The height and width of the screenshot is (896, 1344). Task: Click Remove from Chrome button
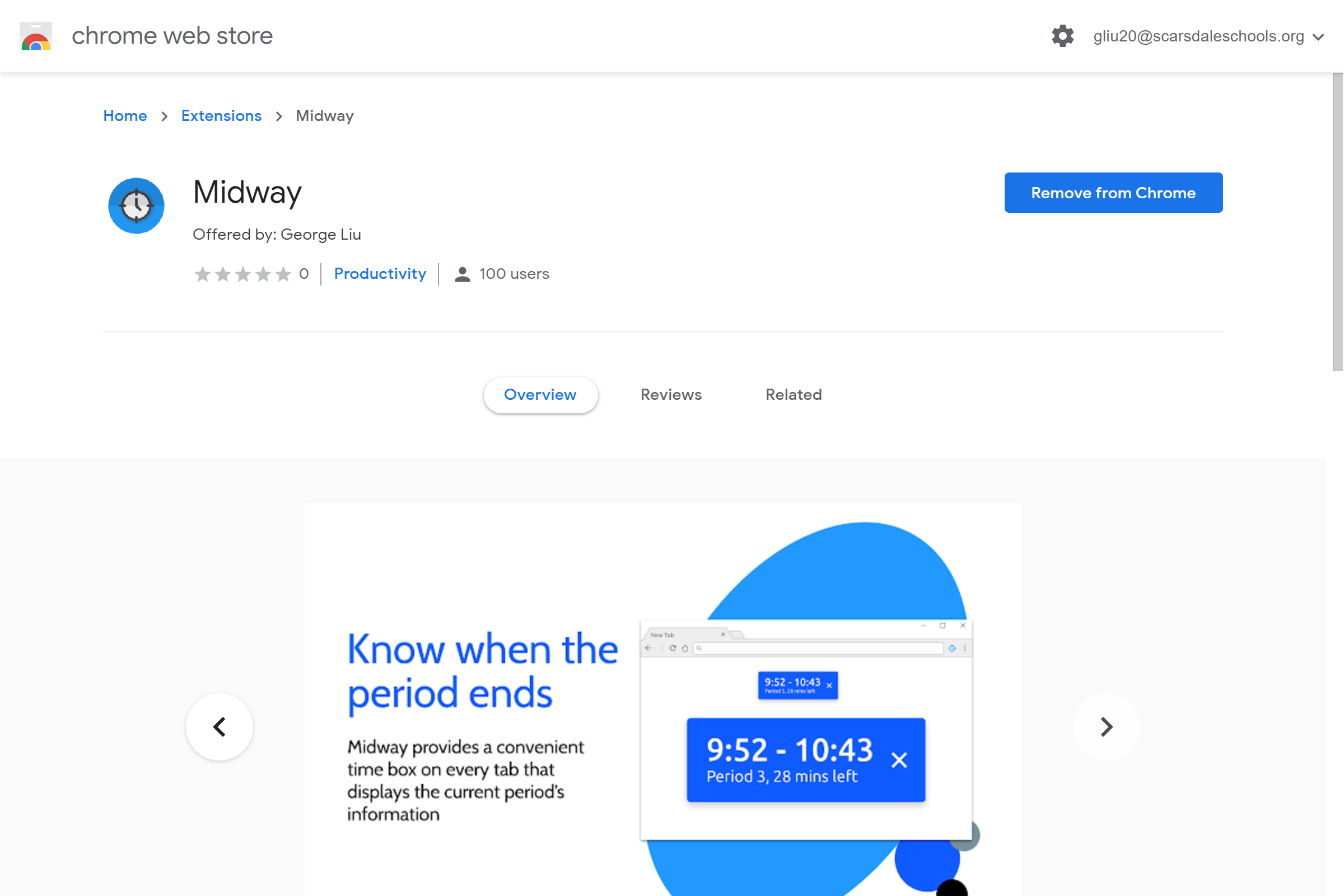tap(1113, 192)
